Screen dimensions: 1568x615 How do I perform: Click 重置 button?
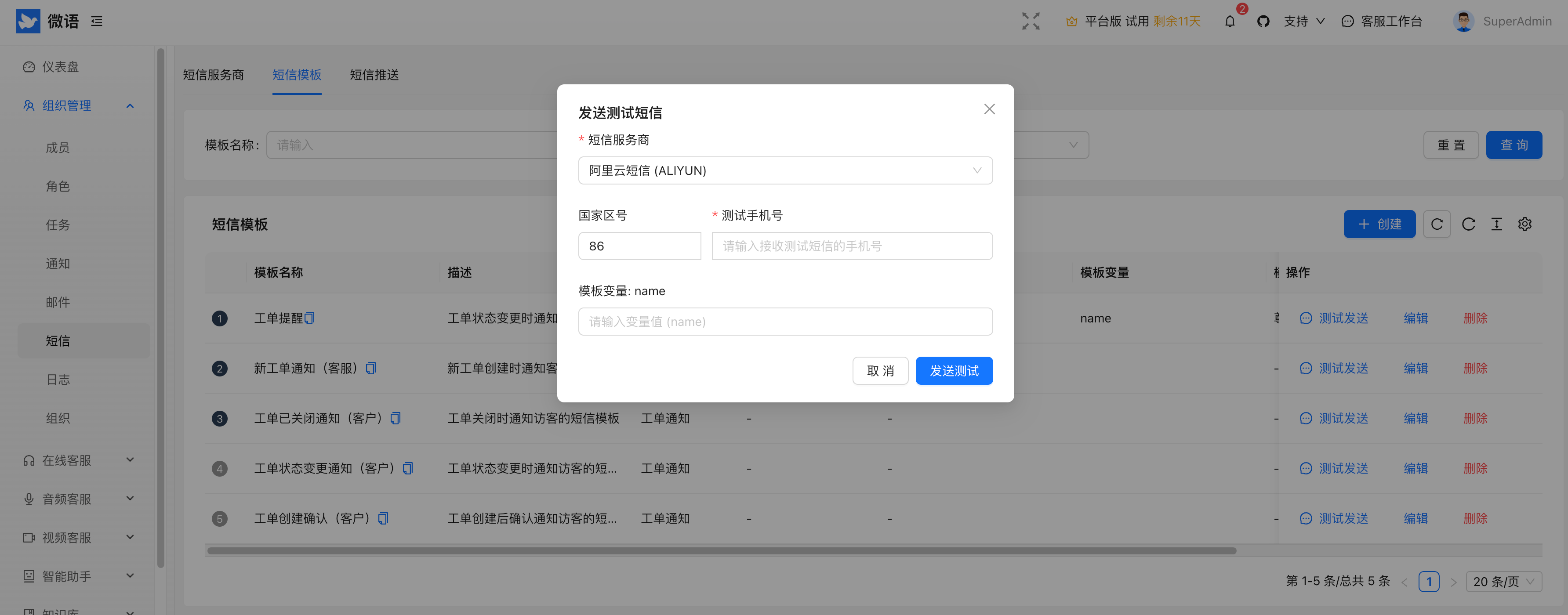click(1451, 145)
